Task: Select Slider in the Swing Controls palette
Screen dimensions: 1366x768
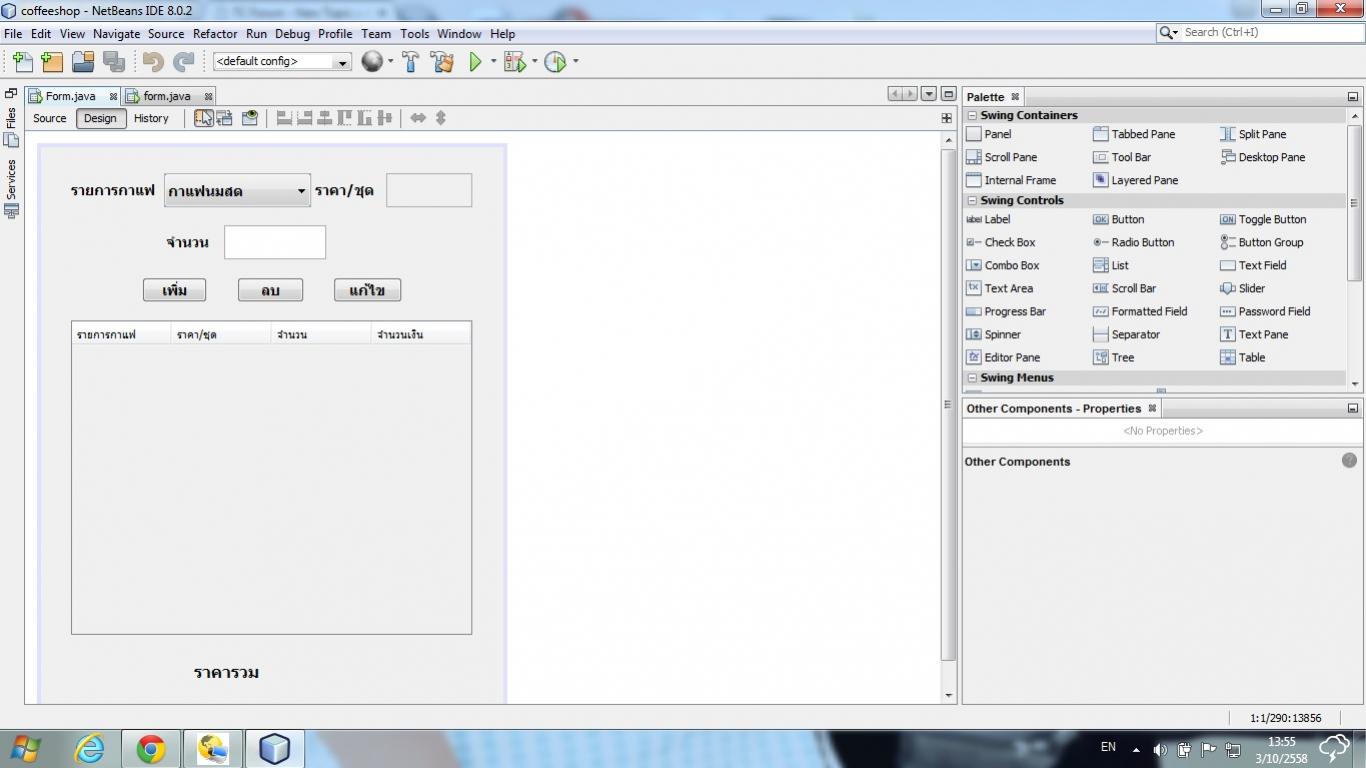Action: (1251, 288)
